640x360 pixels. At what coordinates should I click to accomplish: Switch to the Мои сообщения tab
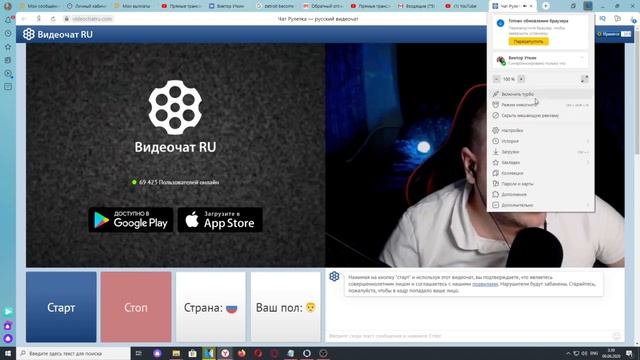[40, 6]
